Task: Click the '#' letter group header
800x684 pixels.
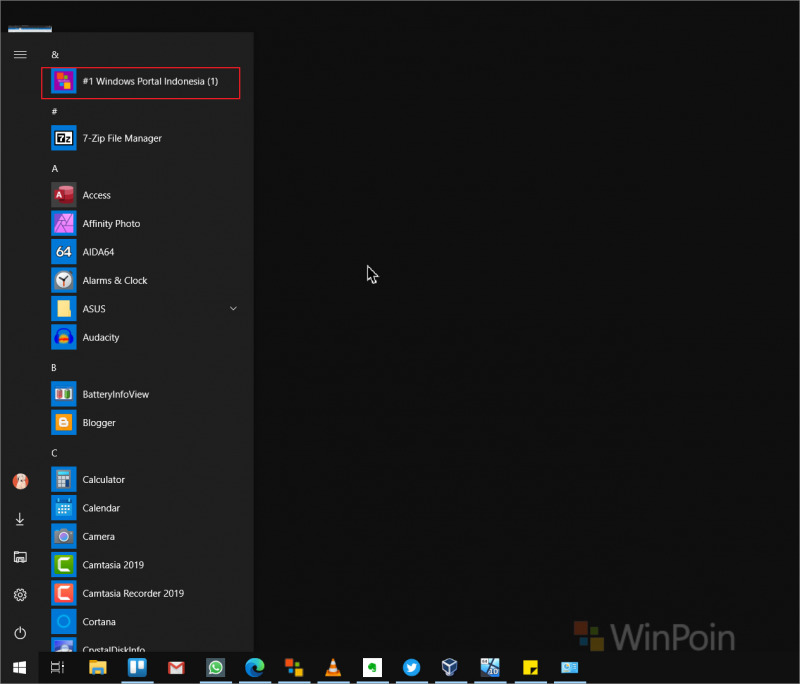Action: (55, 111)
